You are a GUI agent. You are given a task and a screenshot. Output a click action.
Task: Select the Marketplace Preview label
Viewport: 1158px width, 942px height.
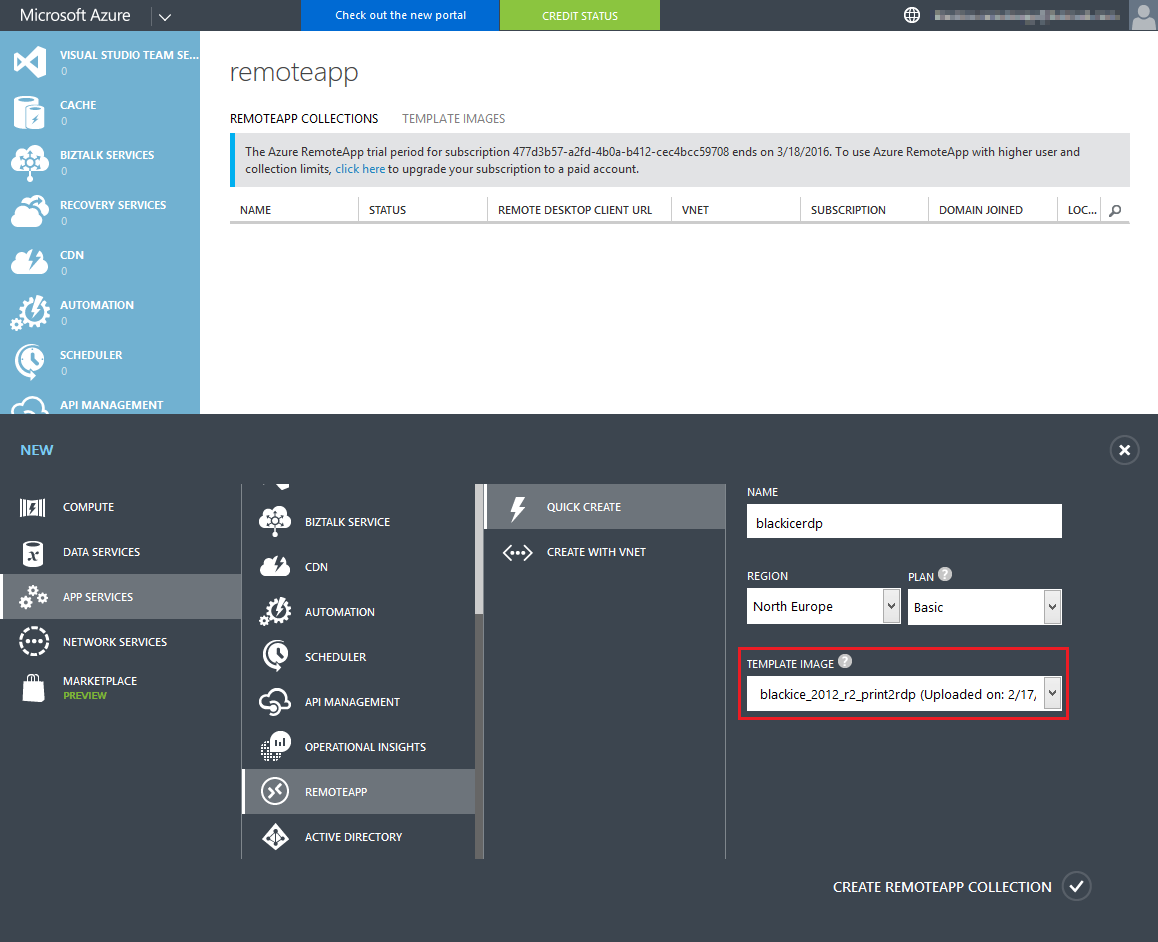click(100, 687)
